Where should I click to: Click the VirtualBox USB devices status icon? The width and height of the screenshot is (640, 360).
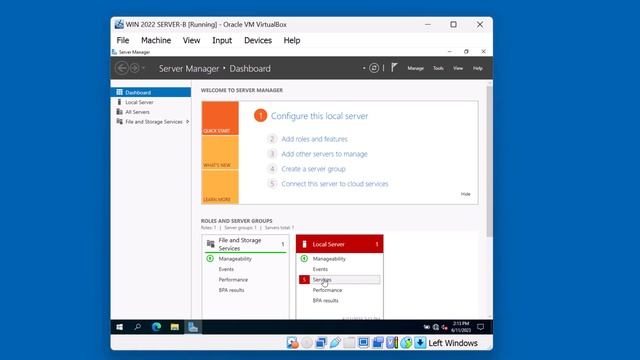coord(335,343)
